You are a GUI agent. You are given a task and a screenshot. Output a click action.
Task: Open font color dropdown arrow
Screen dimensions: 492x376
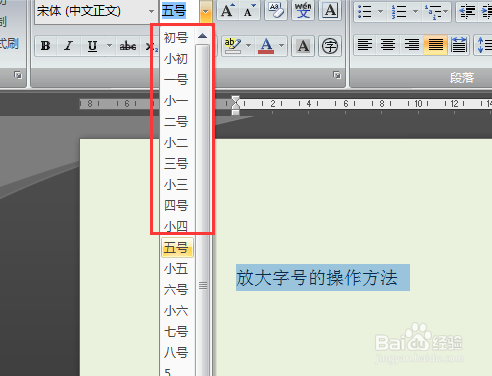tap(282, 46)
